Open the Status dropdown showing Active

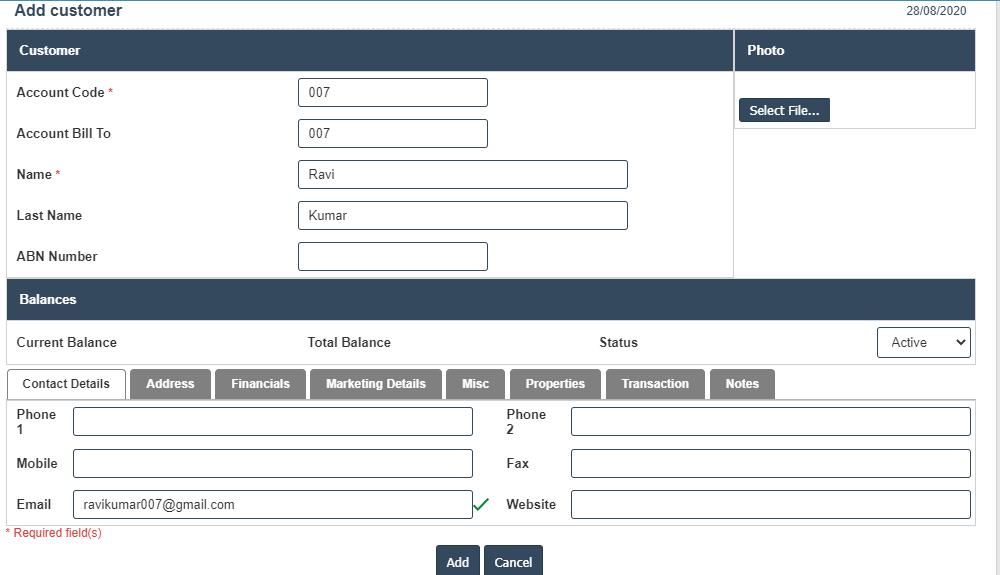point(923,342)
